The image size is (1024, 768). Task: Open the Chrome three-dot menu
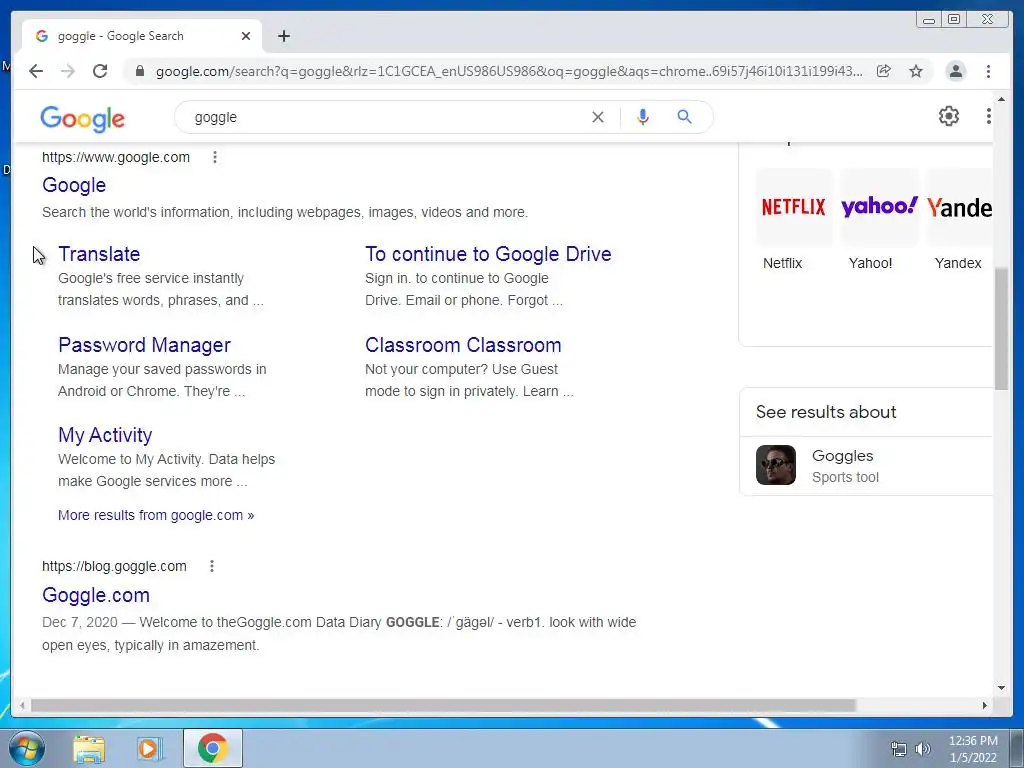coord(988,71)
